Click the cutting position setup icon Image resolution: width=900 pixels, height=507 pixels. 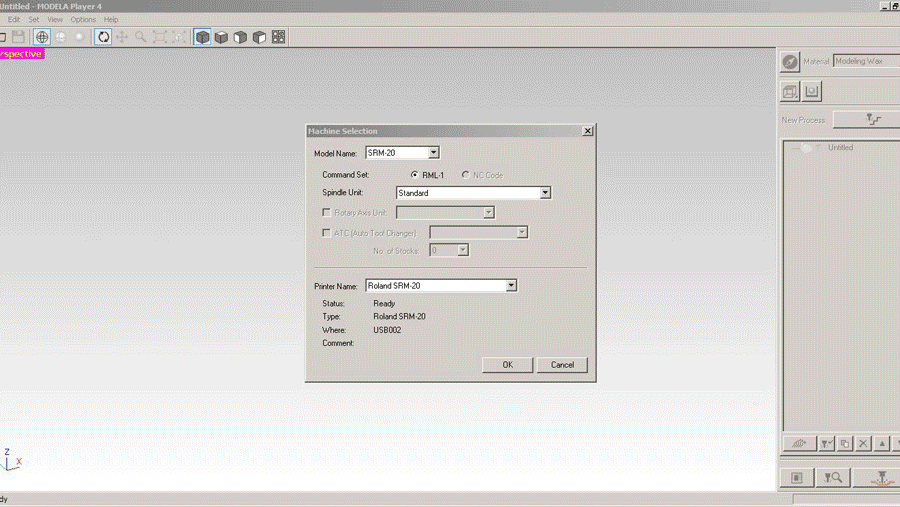pyautogui.click(x=797, y=478)
